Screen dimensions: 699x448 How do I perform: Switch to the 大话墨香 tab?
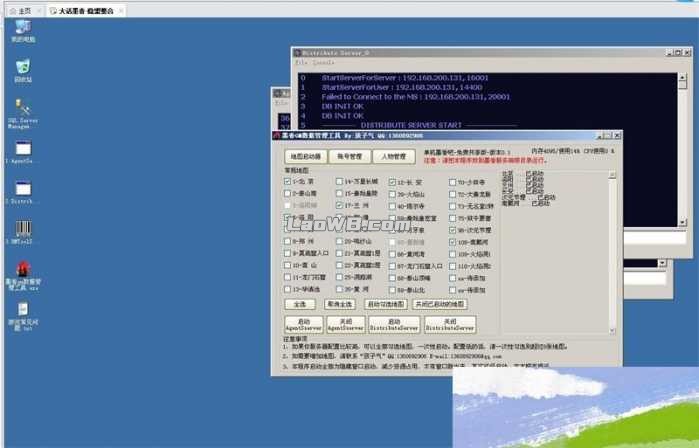coord(84,11)
